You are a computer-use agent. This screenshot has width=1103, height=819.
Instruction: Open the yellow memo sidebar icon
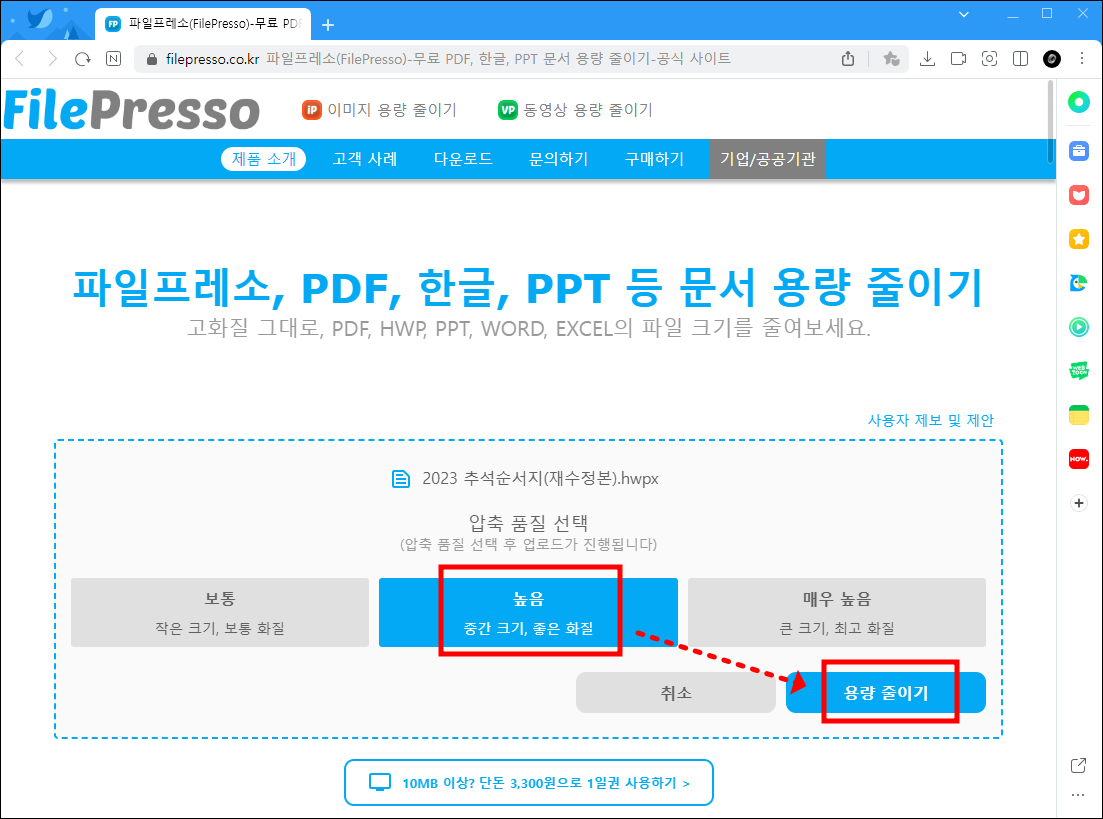1078,415
